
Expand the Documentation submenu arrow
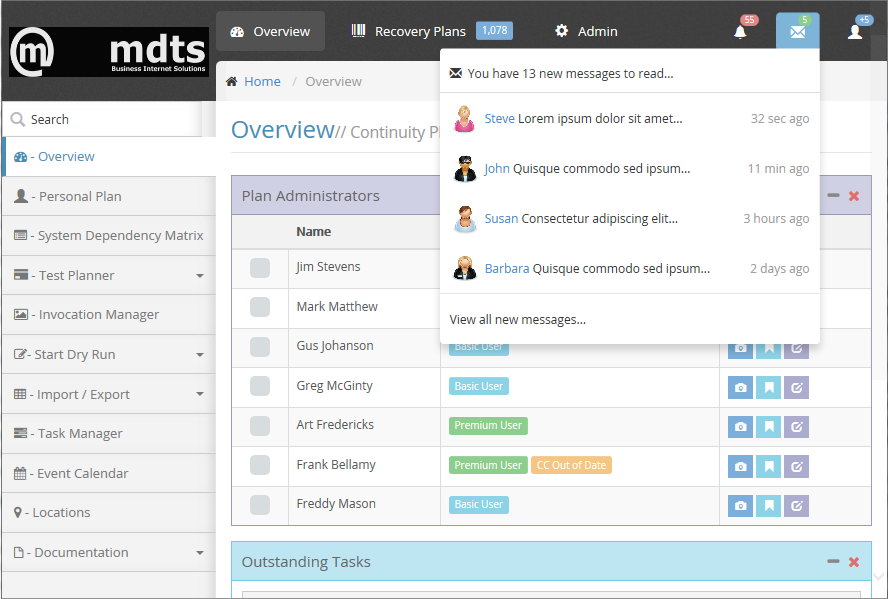tap(200, 553)
